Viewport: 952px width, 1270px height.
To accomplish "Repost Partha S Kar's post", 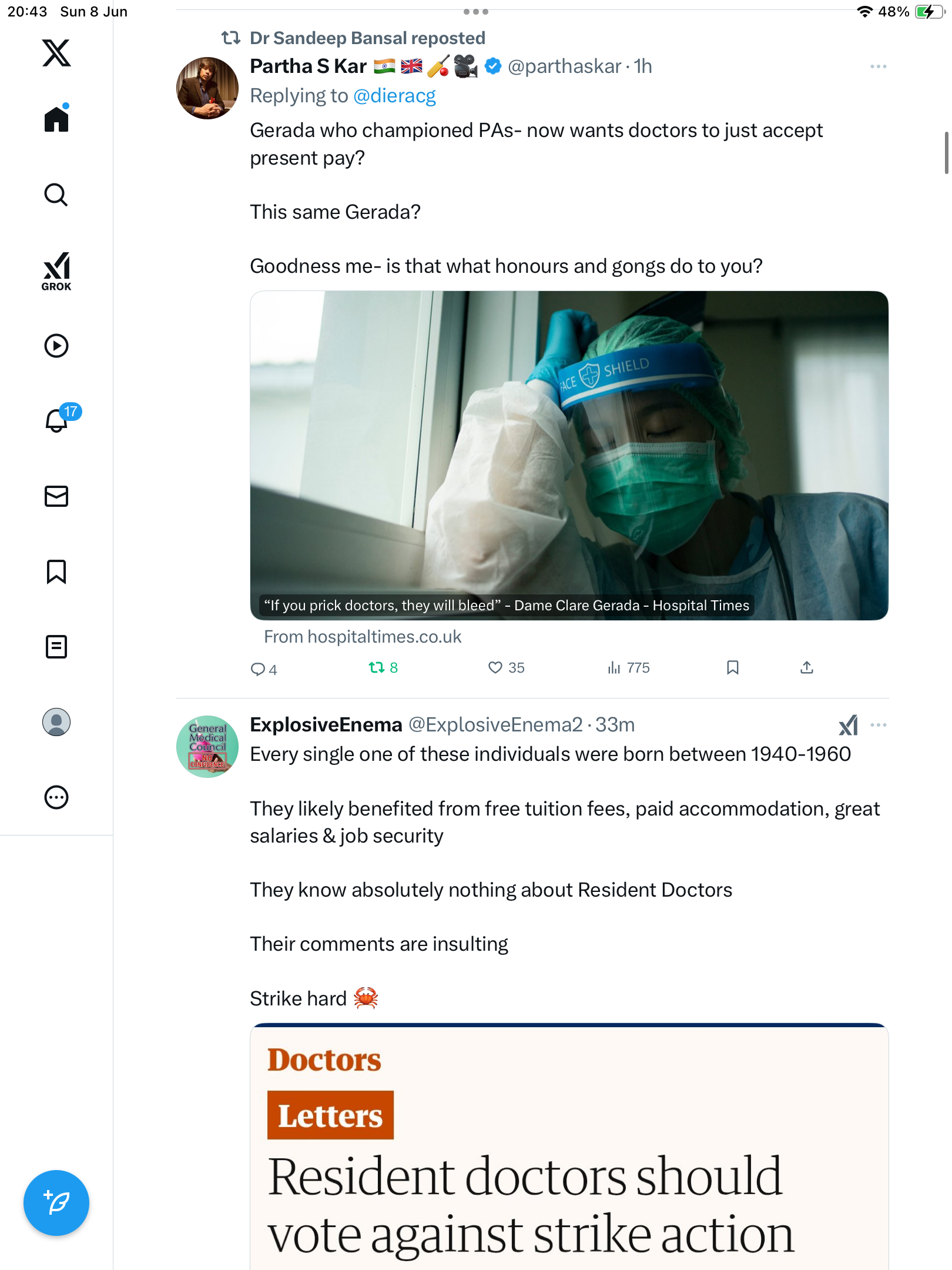I will 383,668.
